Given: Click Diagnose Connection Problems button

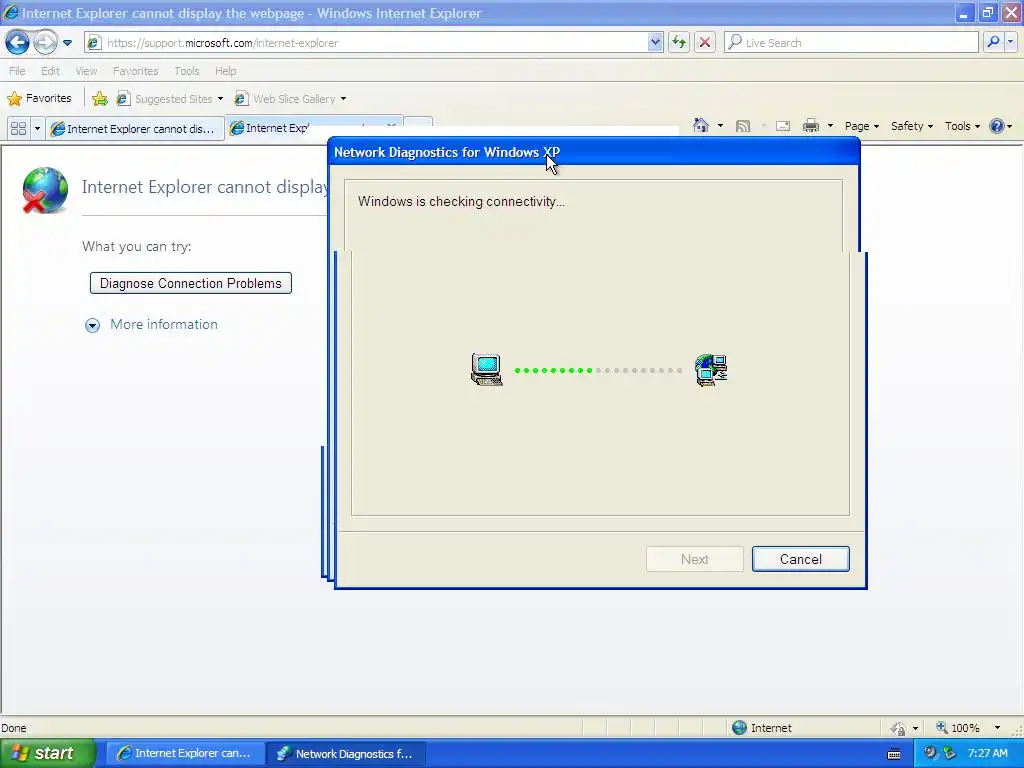Looking at the screenshot, I should 191,283.
